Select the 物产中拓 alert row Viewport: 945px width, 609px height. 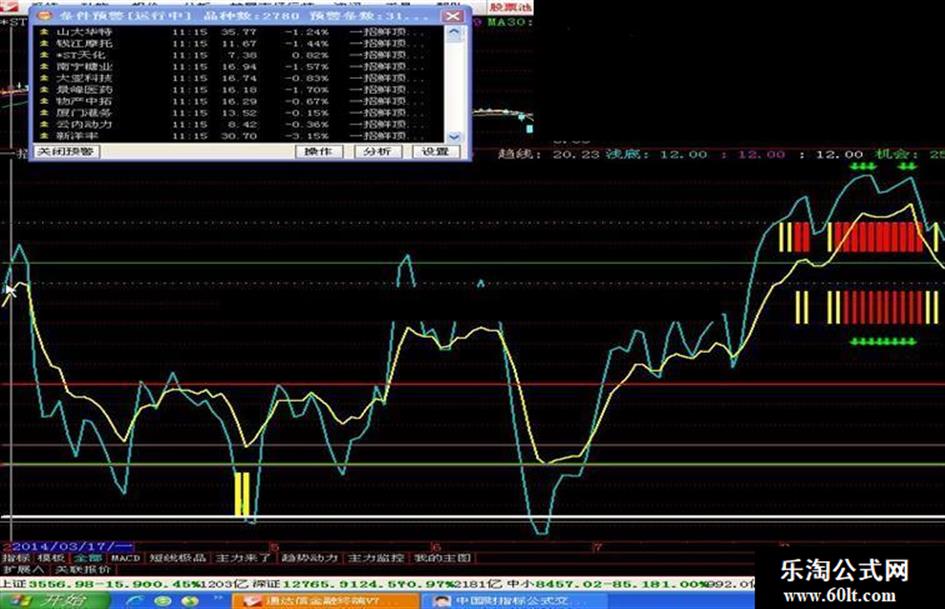click(240, 101)
